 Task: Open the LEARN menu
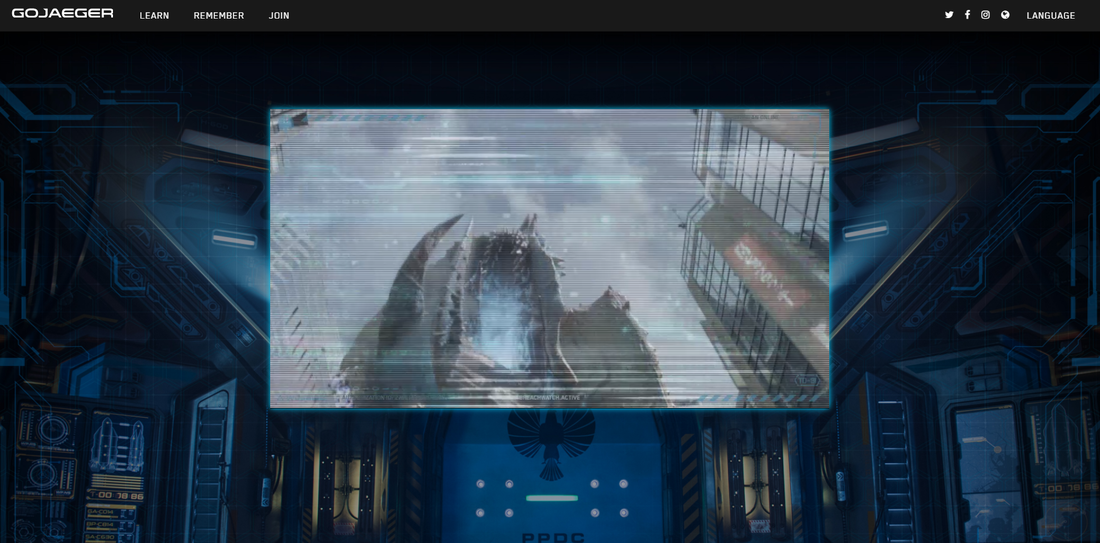(154, 15)
